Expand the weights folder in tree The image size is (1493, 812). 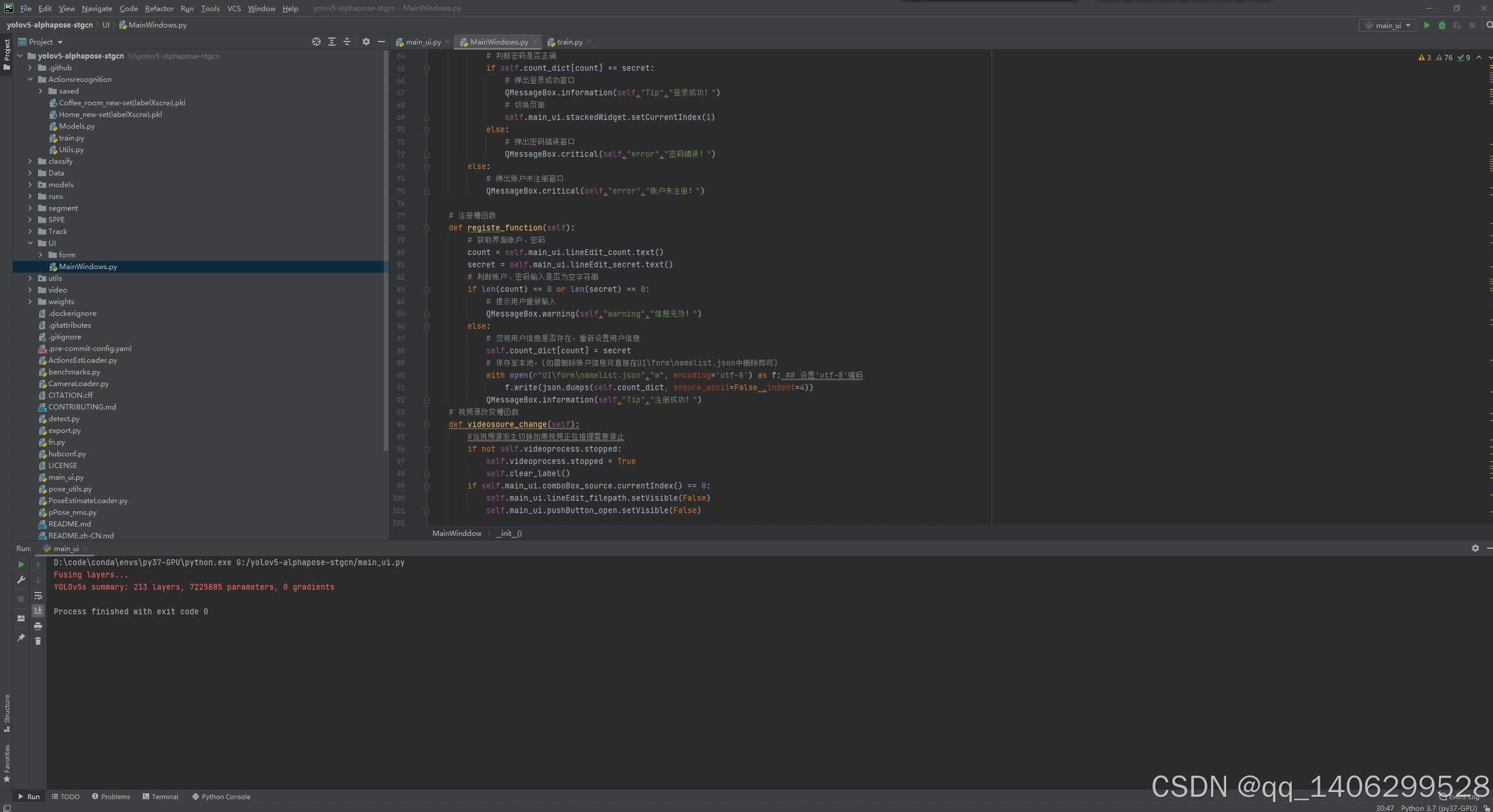(30, 302)
